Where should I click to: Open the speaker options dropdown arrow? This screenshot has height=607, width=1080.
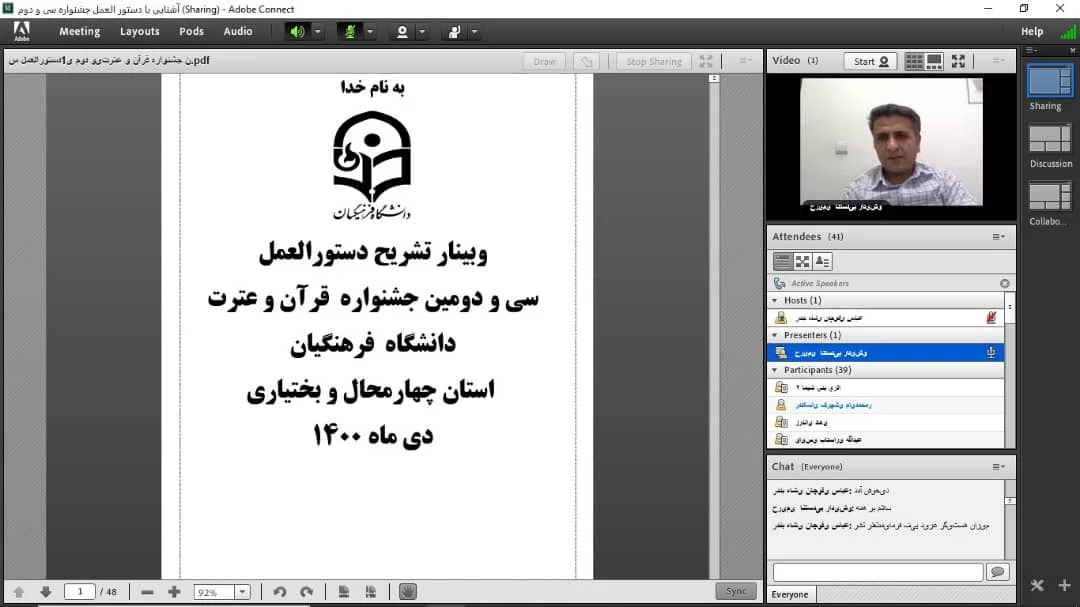click(x=318, y=32)
